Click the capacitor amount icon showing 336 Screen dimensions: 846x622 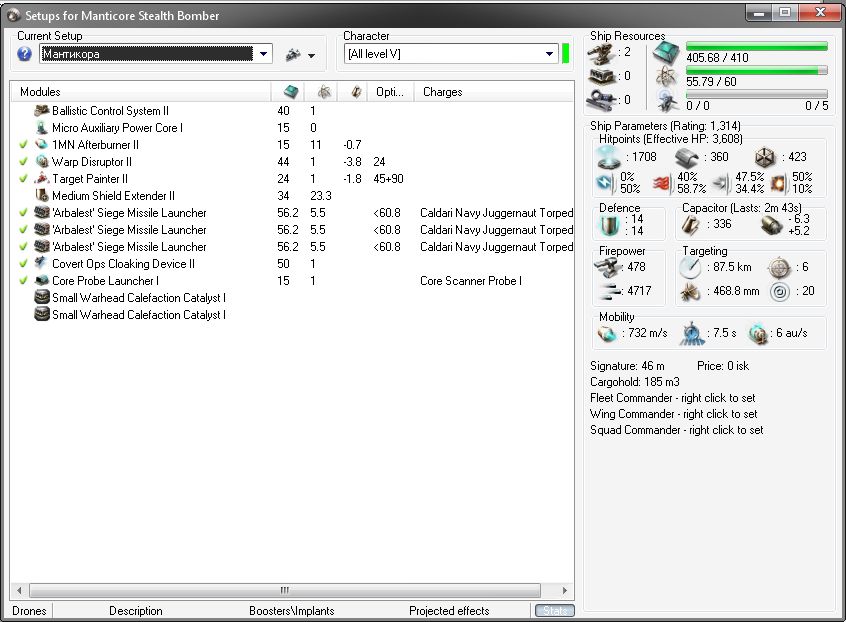coord(691,224)
